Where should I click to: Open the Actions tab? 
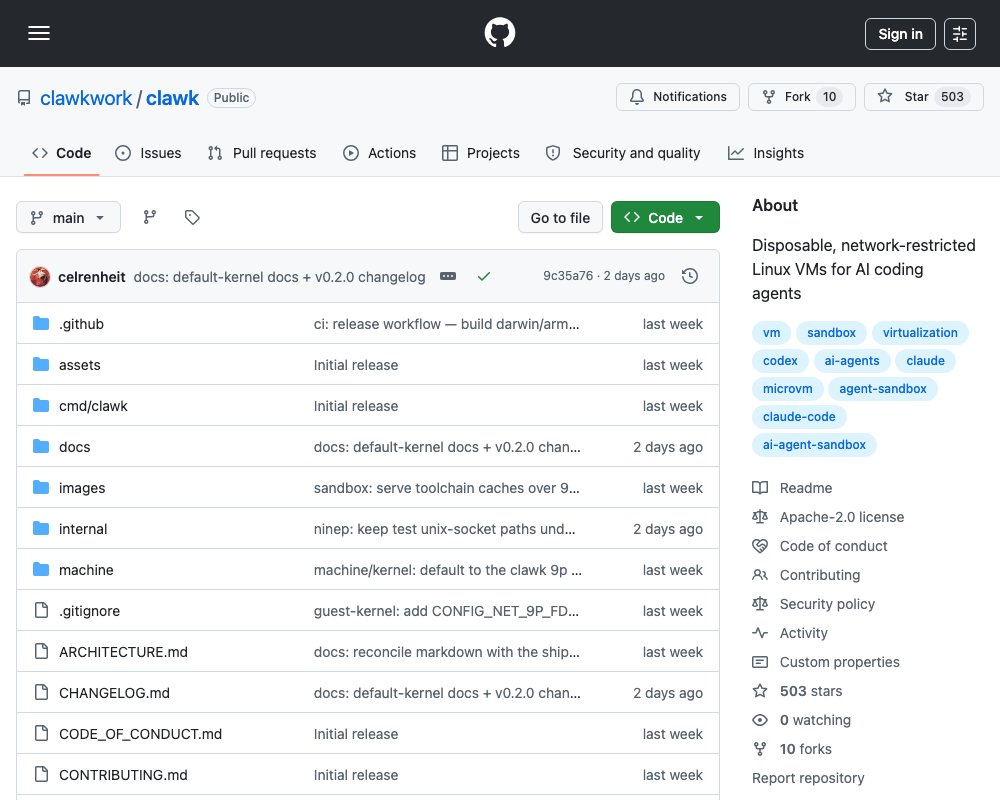click(x=379, y=153)
